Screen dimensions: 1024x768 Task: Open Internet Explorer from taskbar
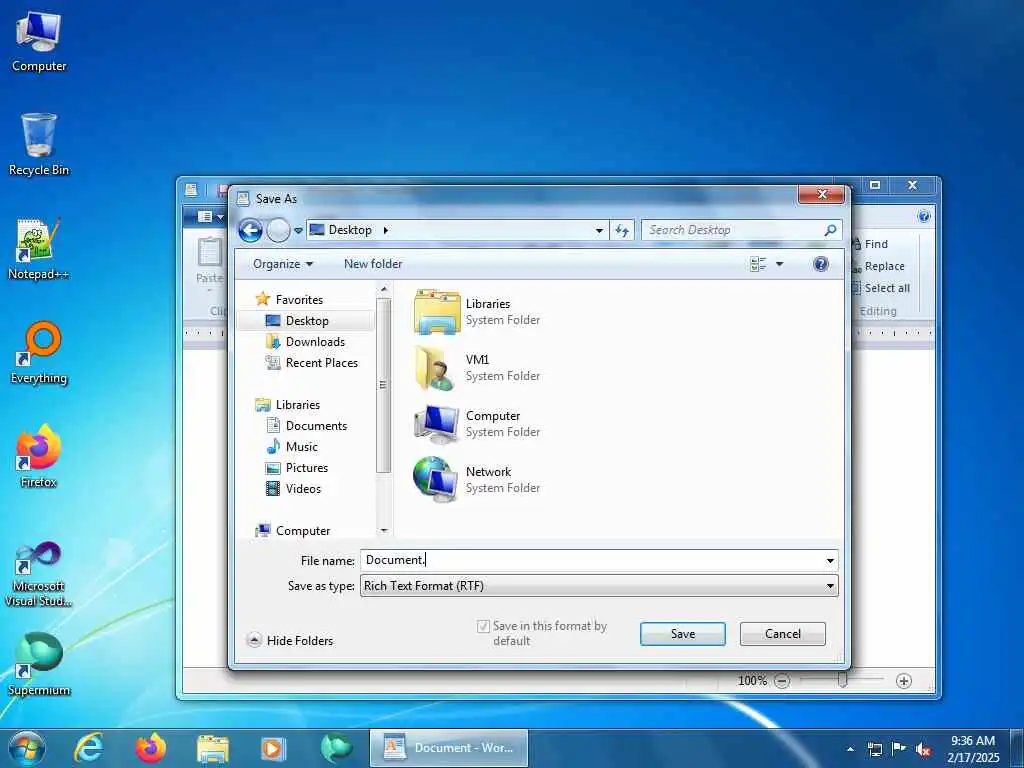89,748
